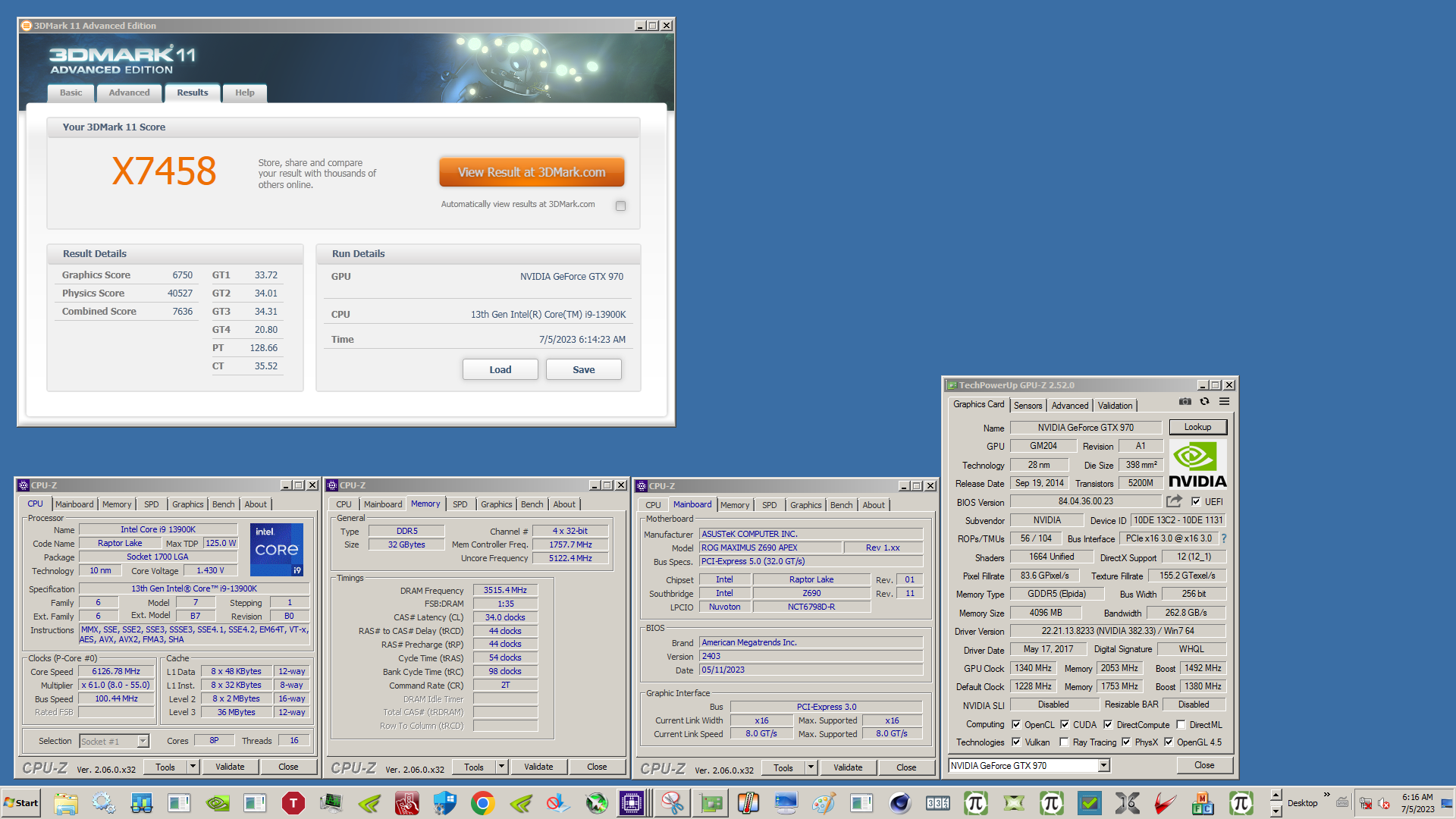Open the GPU-Z green card taskbar icon
This screenshot has height=819, width=1456.
(x=710, y=803)
